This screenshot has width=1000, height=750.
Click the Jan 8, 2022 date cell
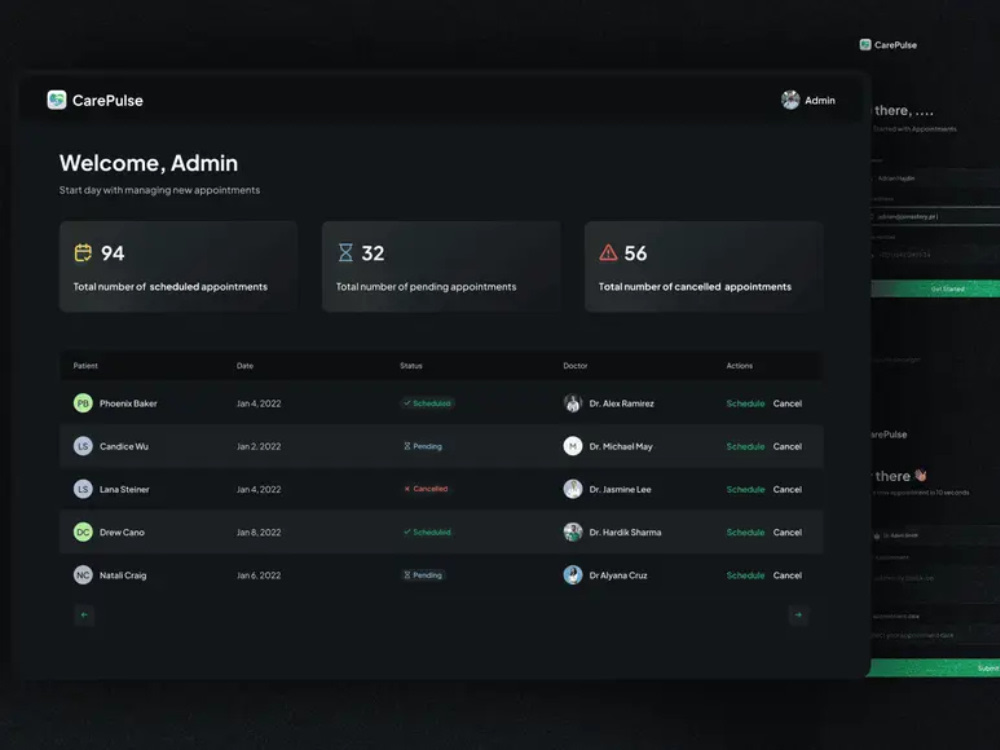[x=258, y=533]
